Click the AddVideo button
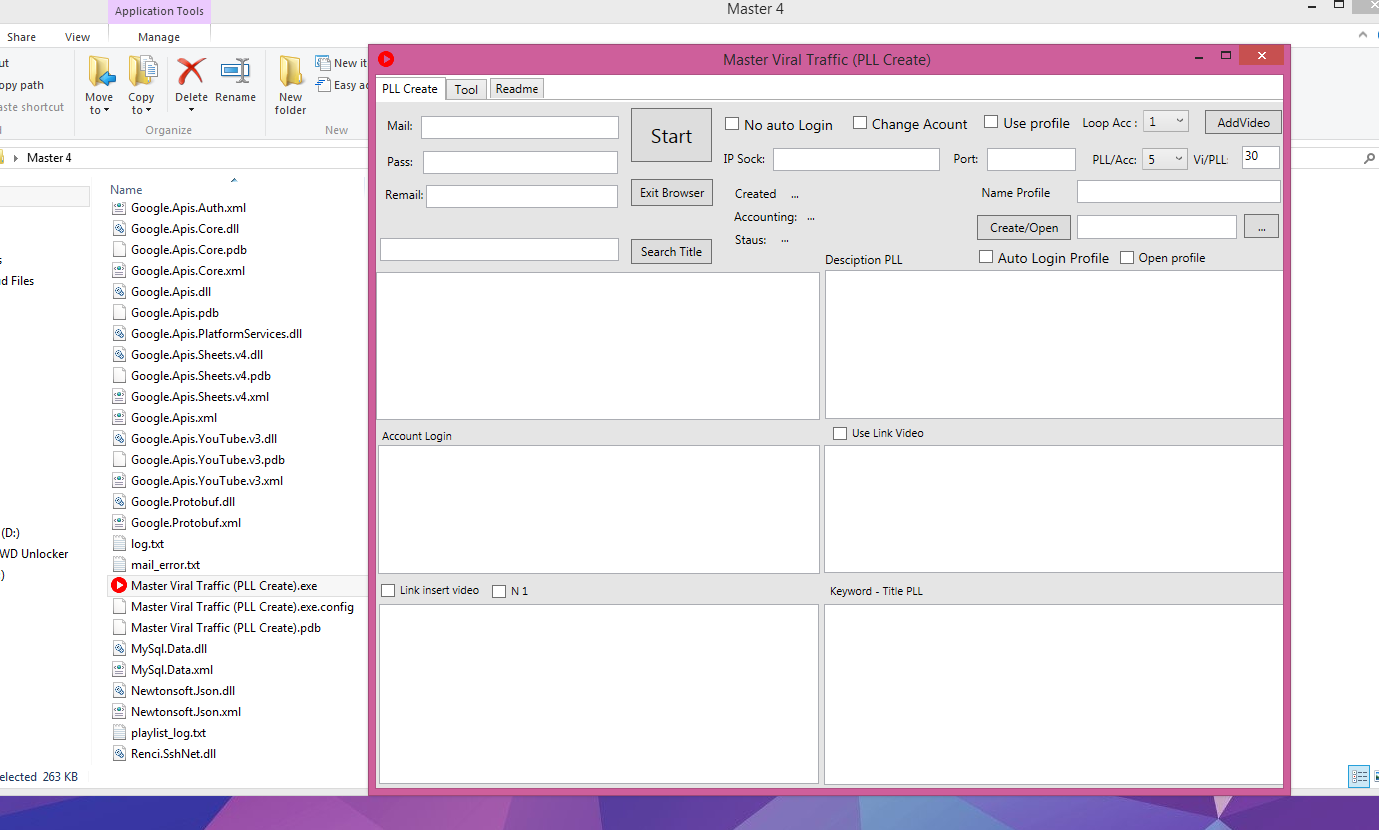Screen dimensions: 1379x830 1243,122
